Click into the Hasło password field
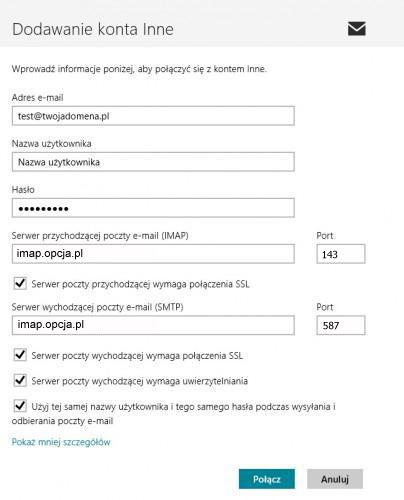404x500 pixels. click(x=153, y=208)
